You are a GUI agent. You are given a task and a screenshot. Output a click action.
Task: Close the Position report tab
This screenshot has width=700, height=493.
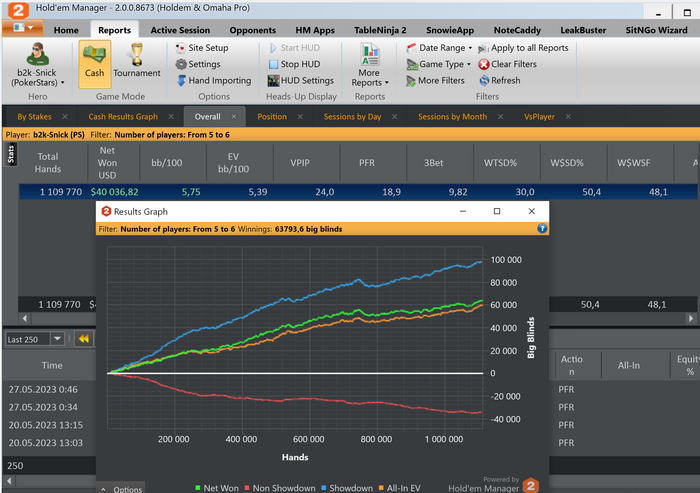click(x=300, y=117)
